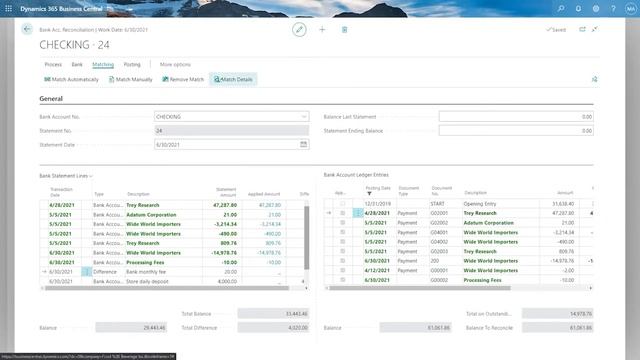The width and height of the screenshot is (640, 360).
Task: Select ledger amount -2.00 cell
Action: click(x=568, y=270)
